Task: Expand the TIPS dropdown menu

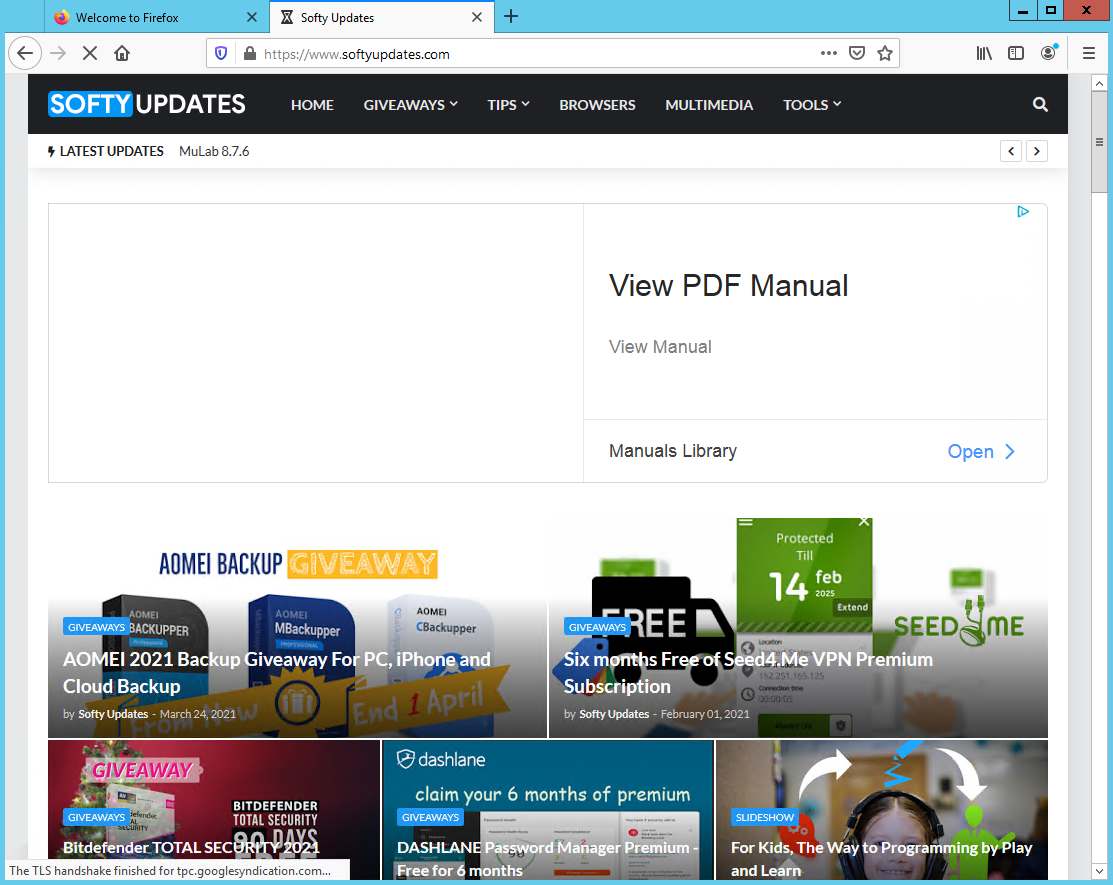Action: click(508, 104)
